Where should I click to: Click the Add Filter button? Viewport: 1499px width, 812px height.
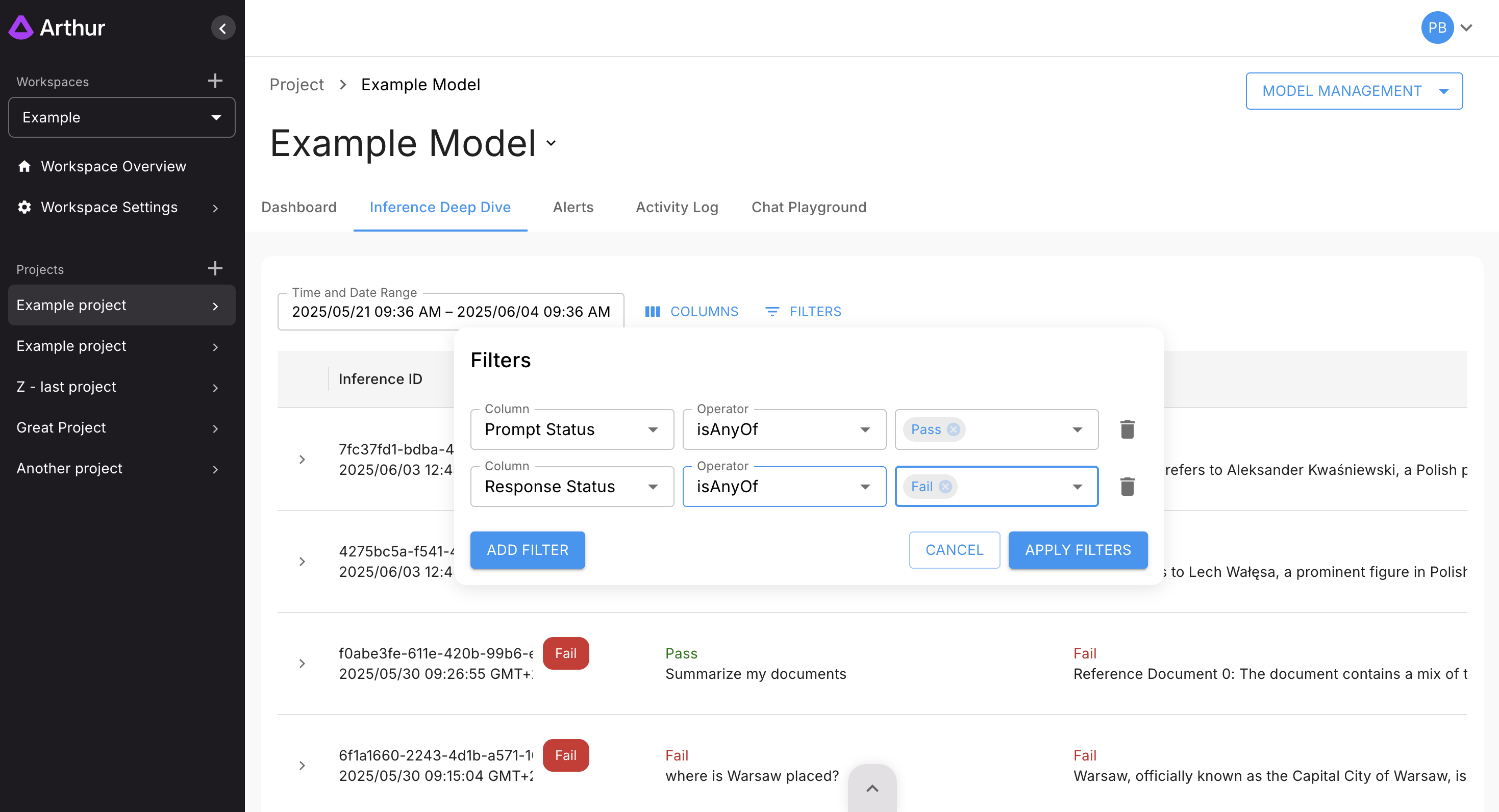pos(527,550)
